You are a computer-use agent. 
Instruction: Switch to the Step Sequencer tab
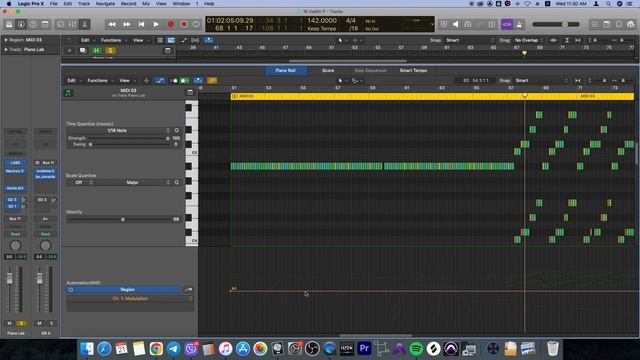370,71
